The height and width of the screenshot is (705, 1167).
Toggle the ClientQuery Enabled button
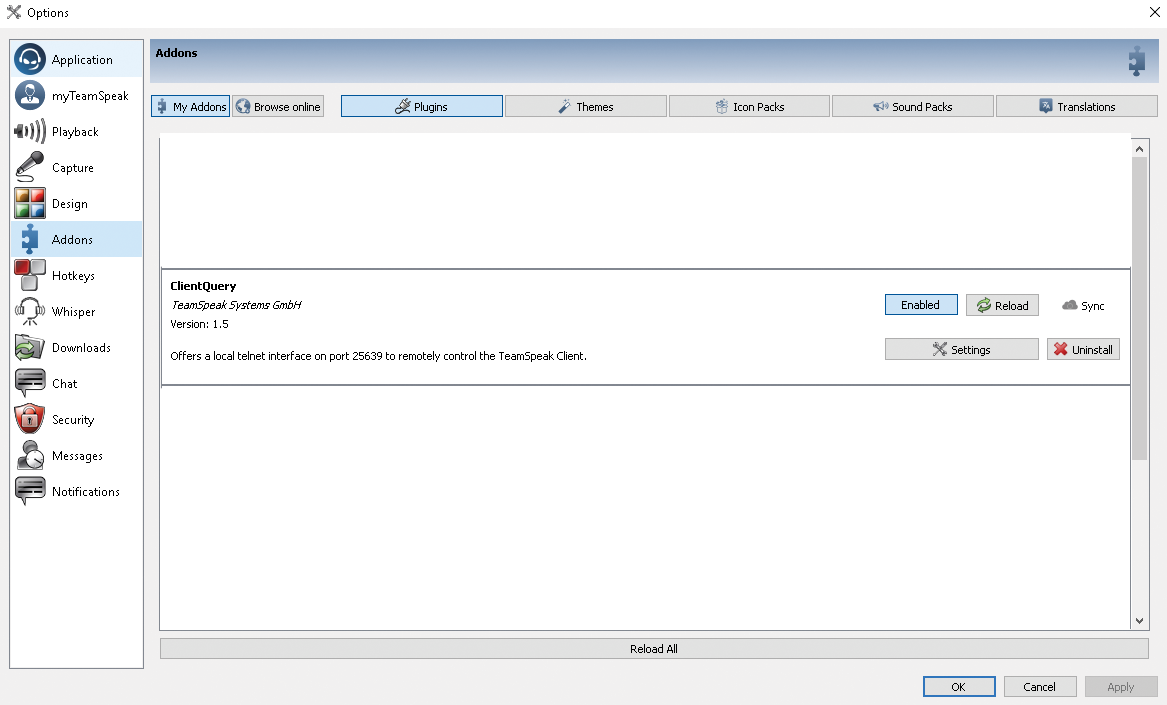(921, 305)
